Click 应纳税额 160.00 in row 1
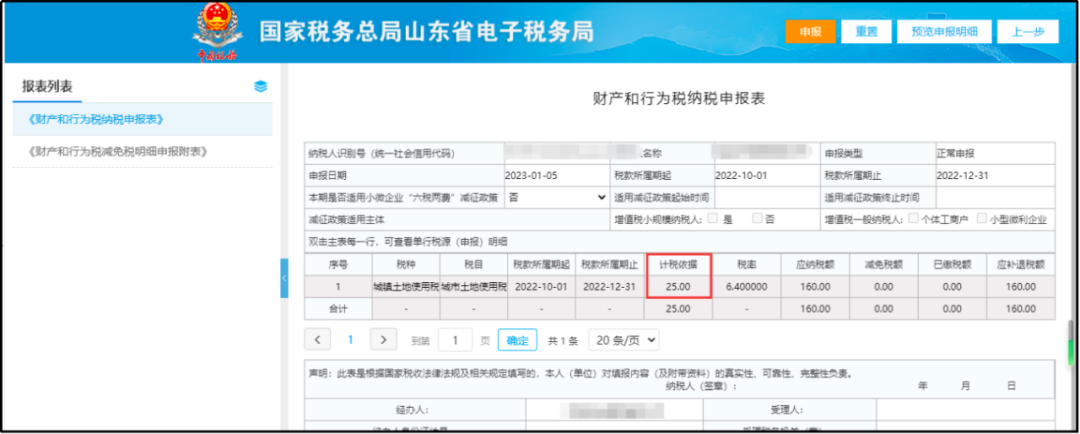The image size is (1080, 434). (815, 287)
